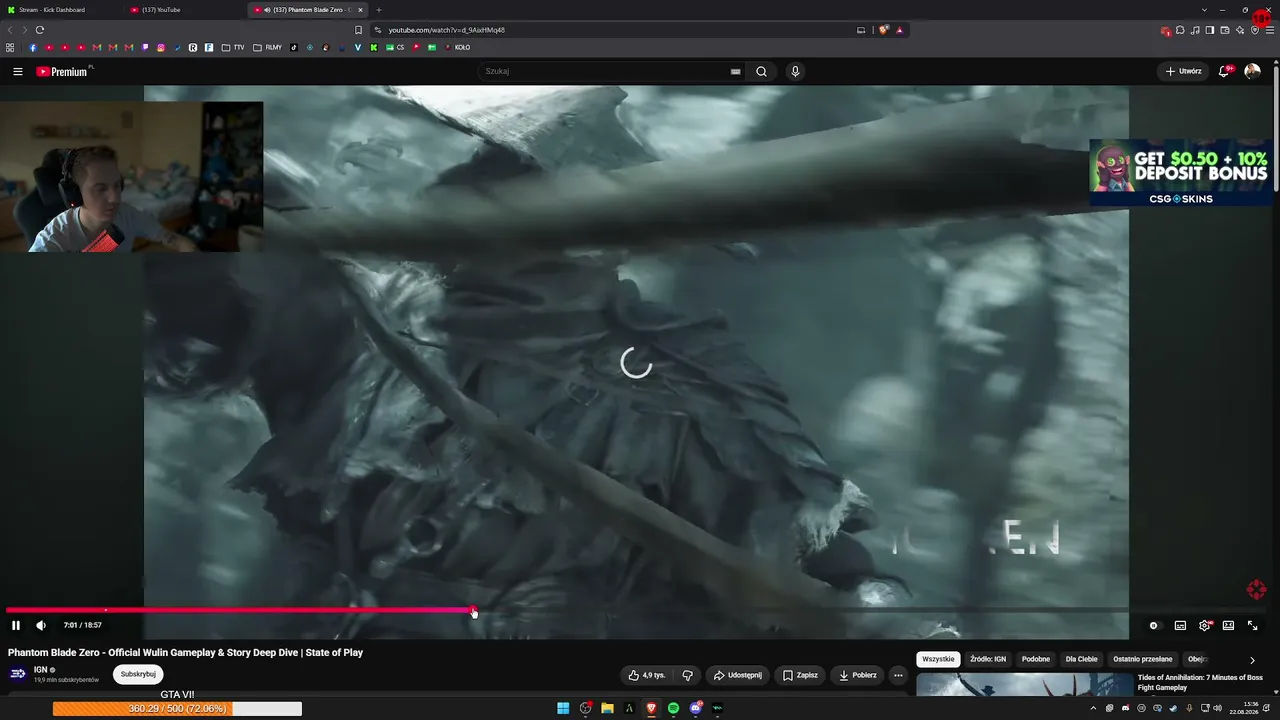Screen dimensions: 1280x720
Task: Toggle subtitles on the player
Action: [x=1180, y=626]
